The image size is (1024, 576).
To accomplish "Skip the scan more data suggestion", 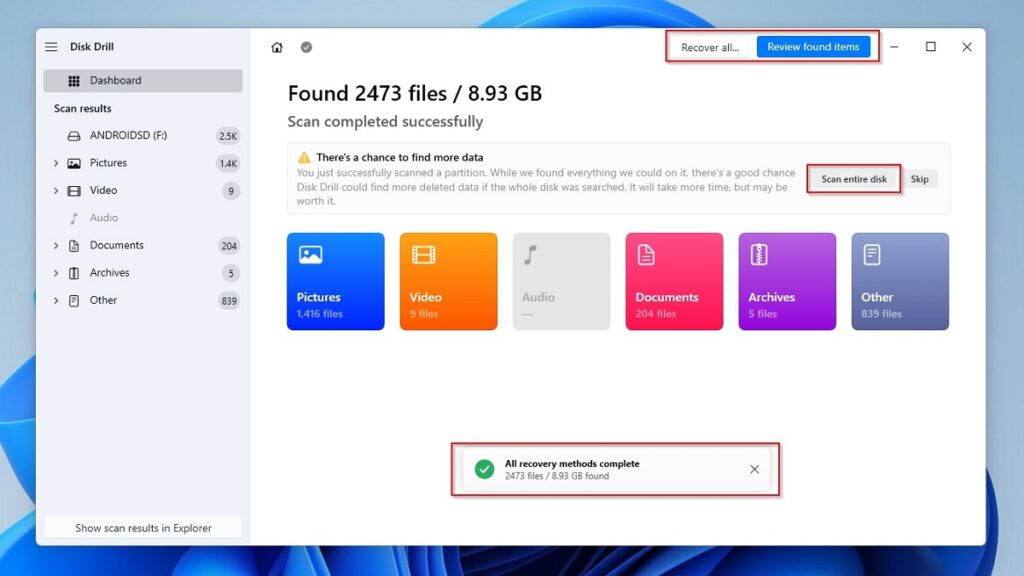I will pyautogui.click(x=919, y=179).
